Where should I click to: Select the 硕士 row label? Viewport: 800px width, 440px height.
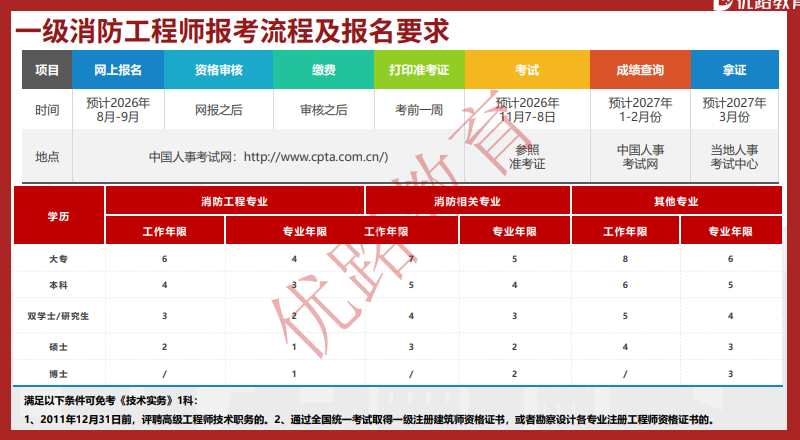(58, 347)
